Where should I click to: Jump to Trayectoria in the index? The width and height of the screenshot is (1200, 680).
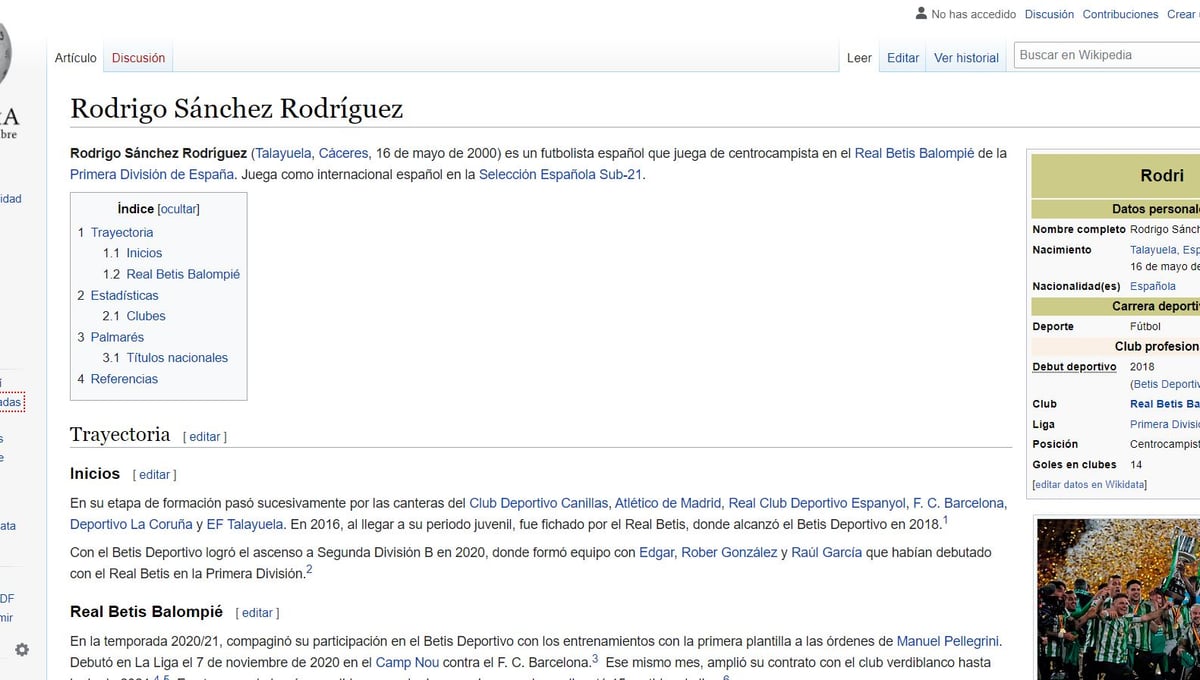pyautogui.click(x=121, y=232)
